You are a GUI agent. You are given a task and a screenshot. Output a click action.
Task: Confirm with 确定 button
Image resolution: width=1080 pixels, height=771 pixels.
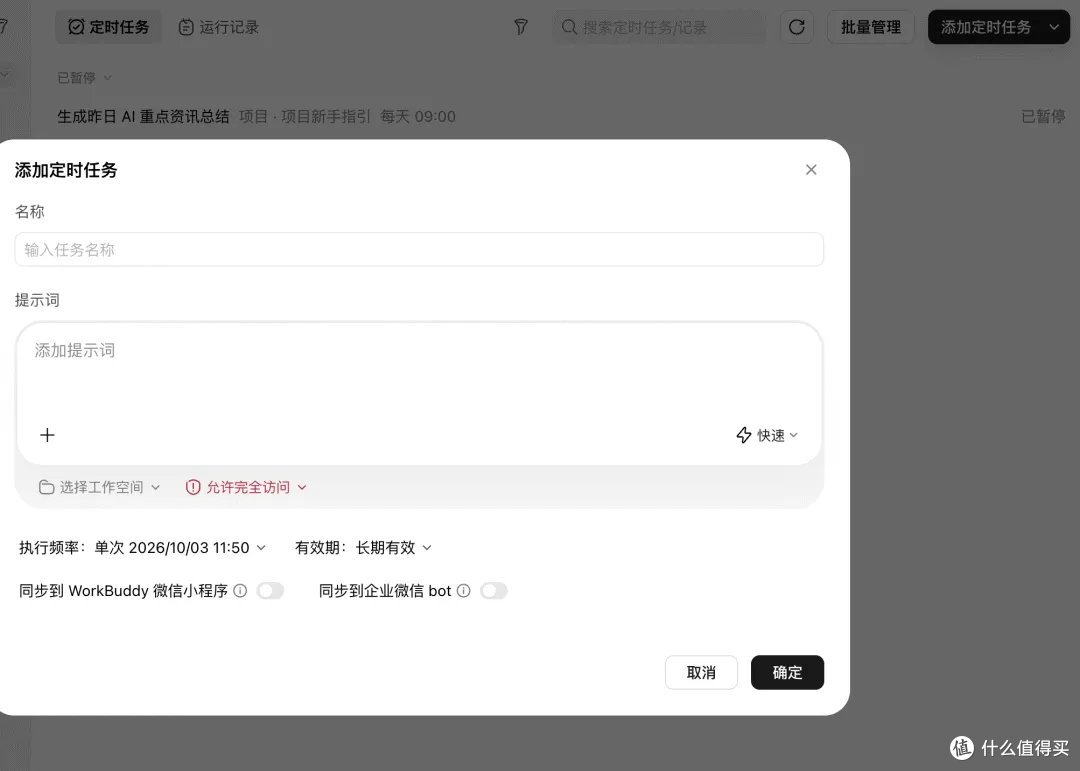[x=787, y=672]
